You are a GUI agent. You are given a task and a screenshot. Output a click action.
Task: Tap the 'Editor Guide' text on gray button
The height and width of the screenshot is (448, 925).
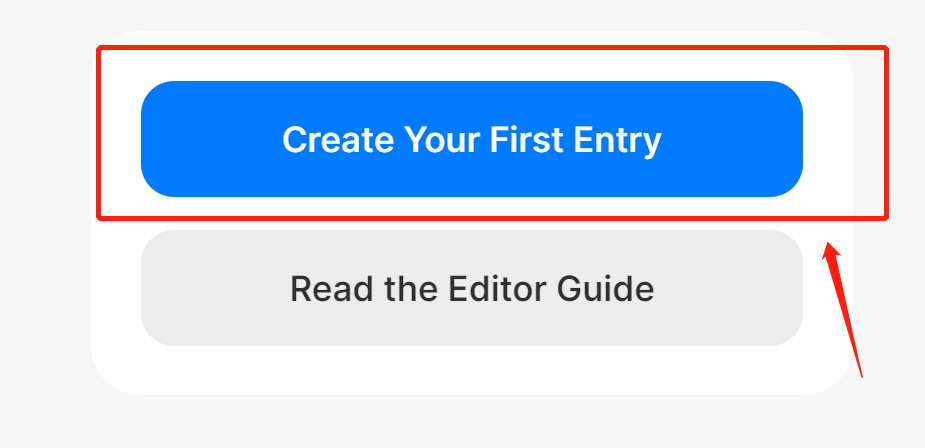(x=560, y=289)
